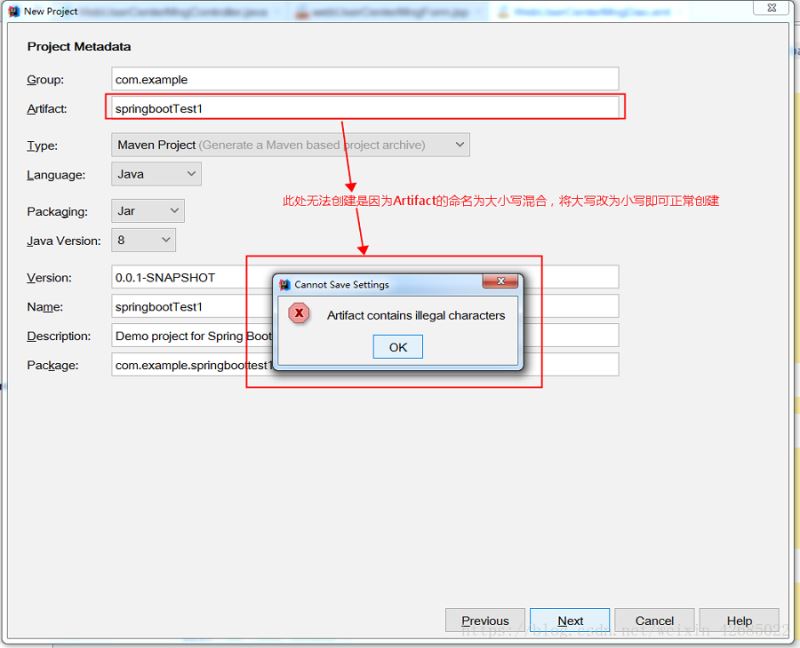Focus the Description text field

tap(190, 336)
